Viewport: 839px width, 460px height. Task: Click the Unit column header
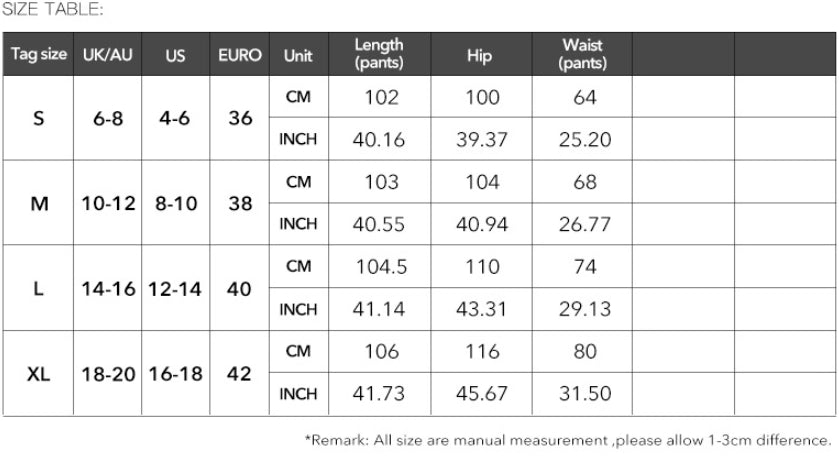click(298, 55)
